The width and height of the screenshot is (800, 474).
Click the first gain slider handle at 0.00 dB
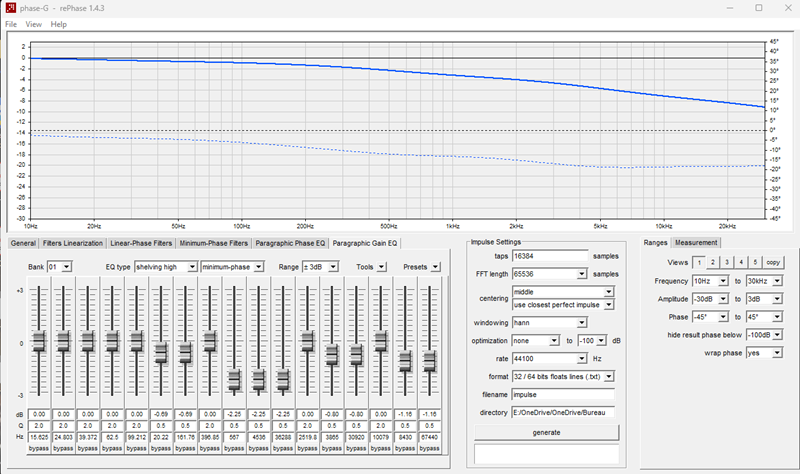tap(39, 341)
